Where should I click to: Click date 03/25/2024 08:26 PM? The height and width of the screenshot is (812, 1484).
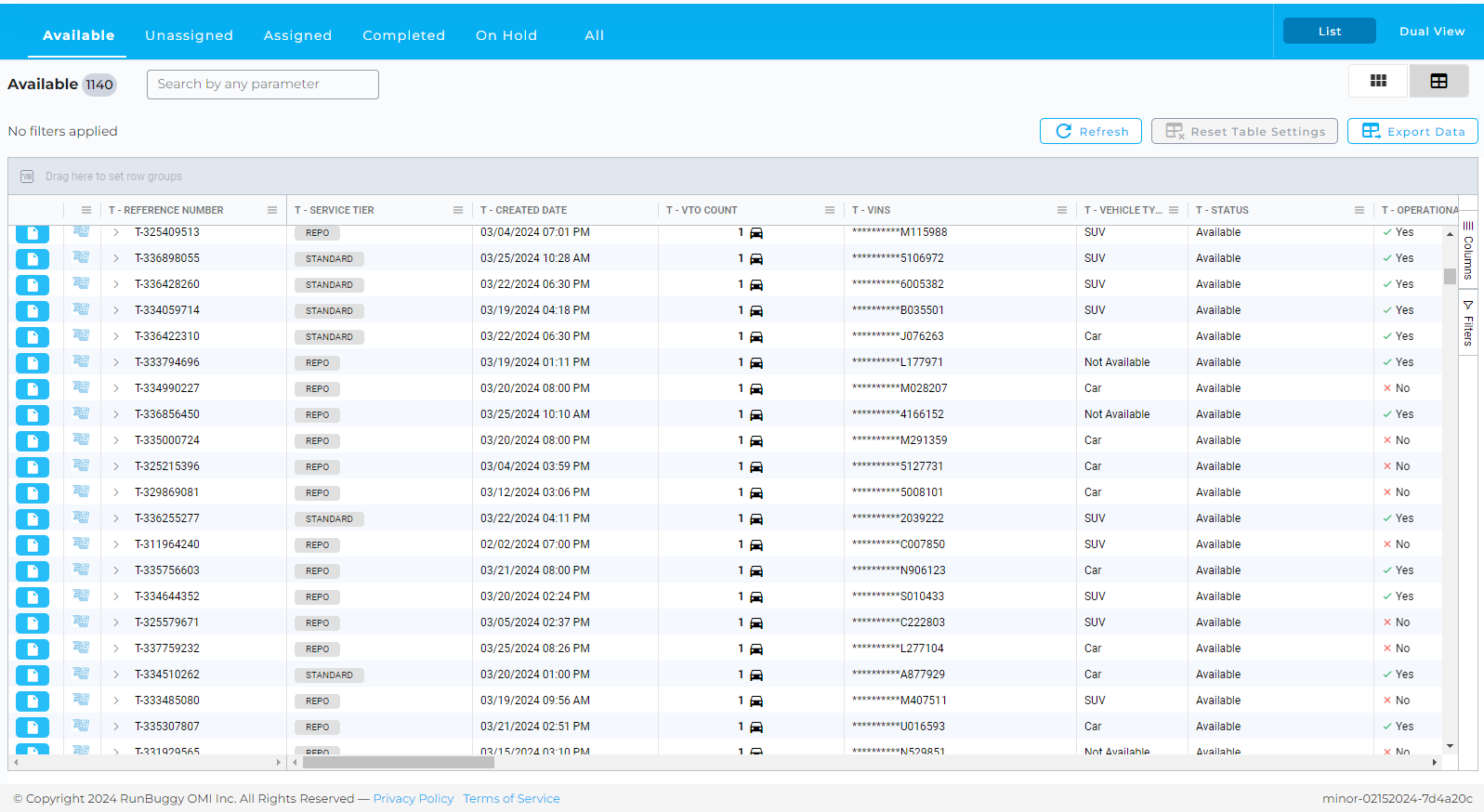(535, 648)
